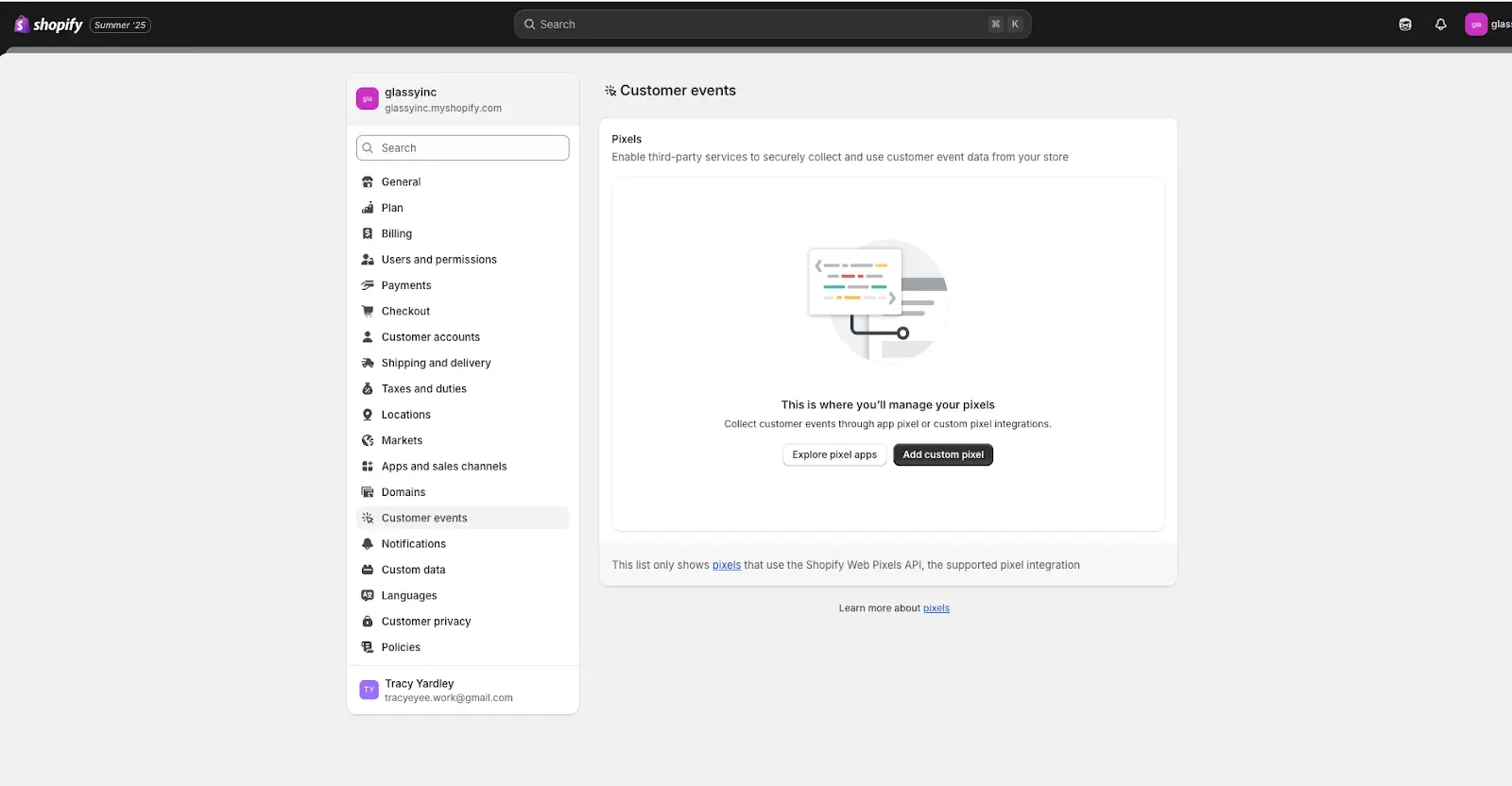Click the General settings store icon

(368, 182)
